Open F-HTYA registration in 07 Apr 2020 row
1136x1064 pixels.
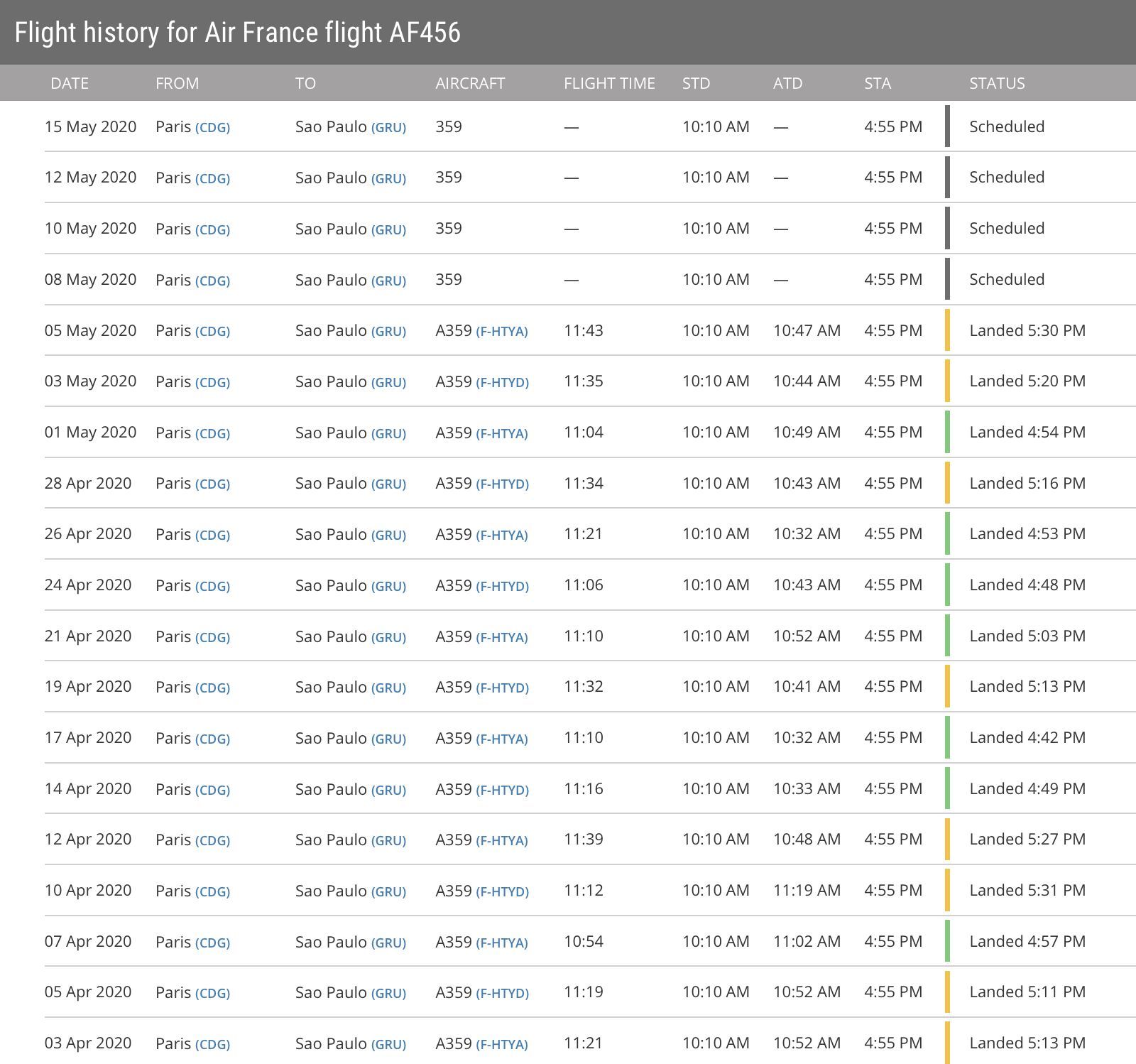(502, 943)
